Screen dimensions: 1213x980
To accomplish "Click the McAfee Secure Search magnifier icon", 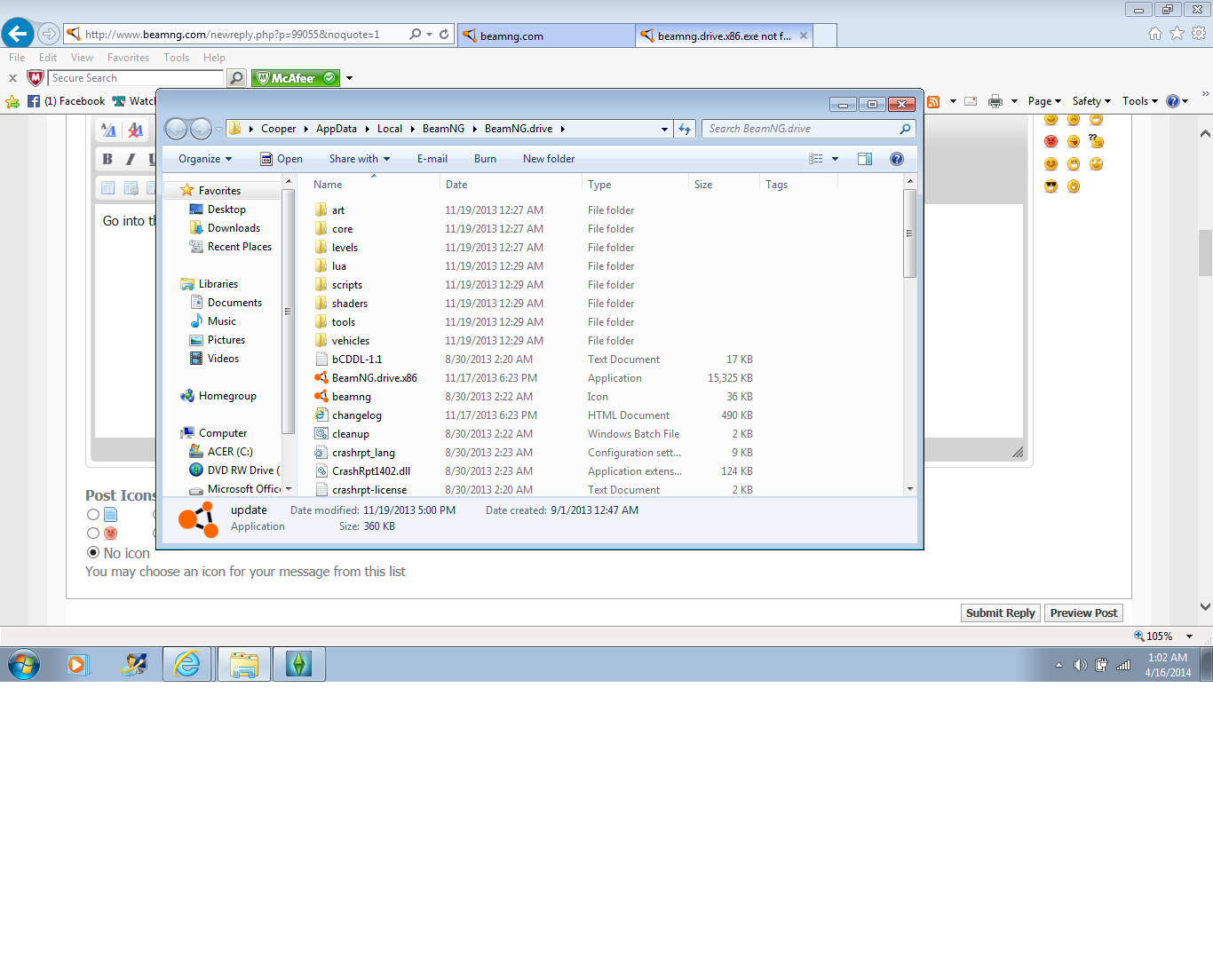I will [x=236, y=78].
